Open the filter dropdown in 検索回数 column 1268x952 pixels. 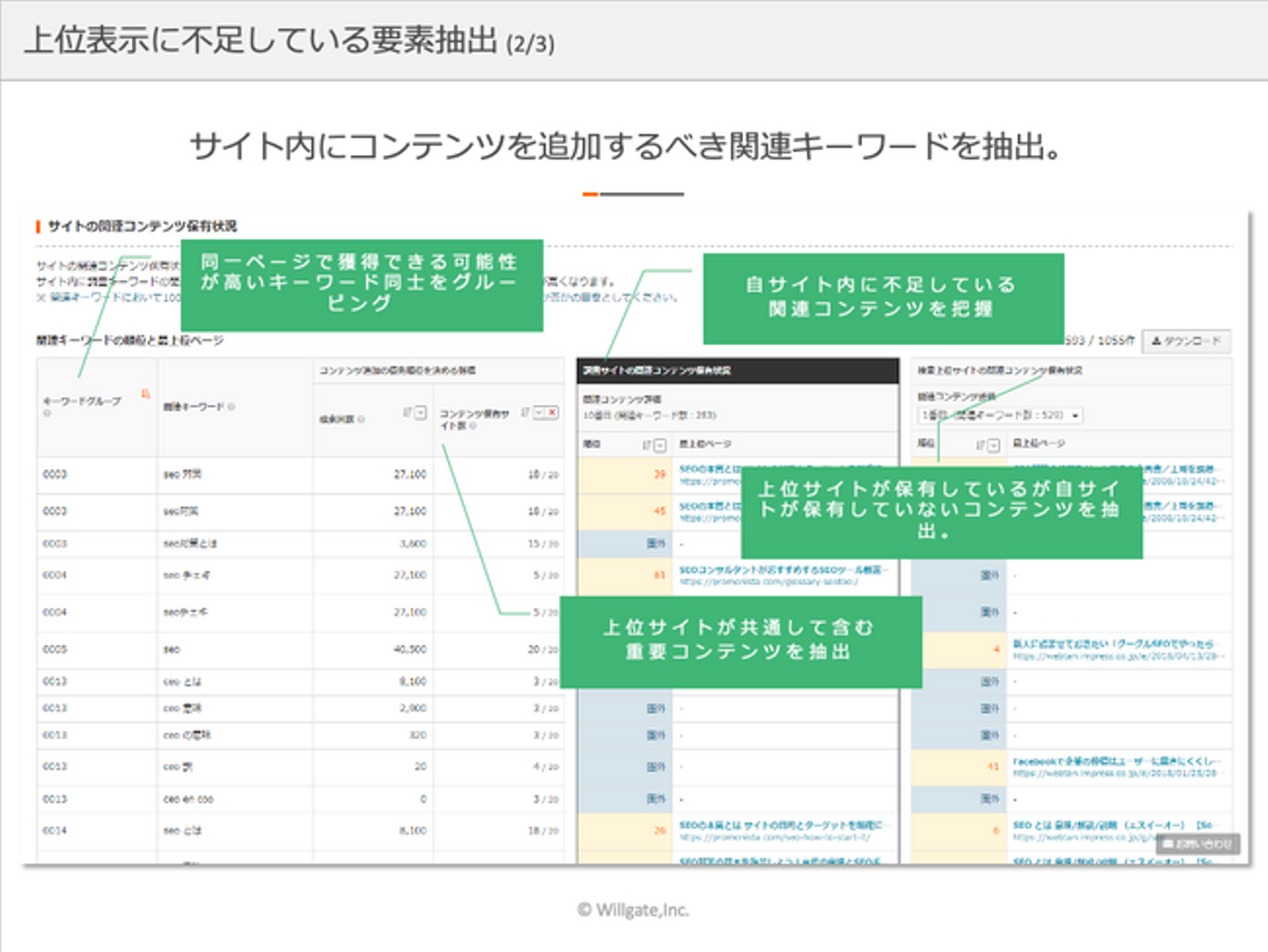click(x=420, y=412)
